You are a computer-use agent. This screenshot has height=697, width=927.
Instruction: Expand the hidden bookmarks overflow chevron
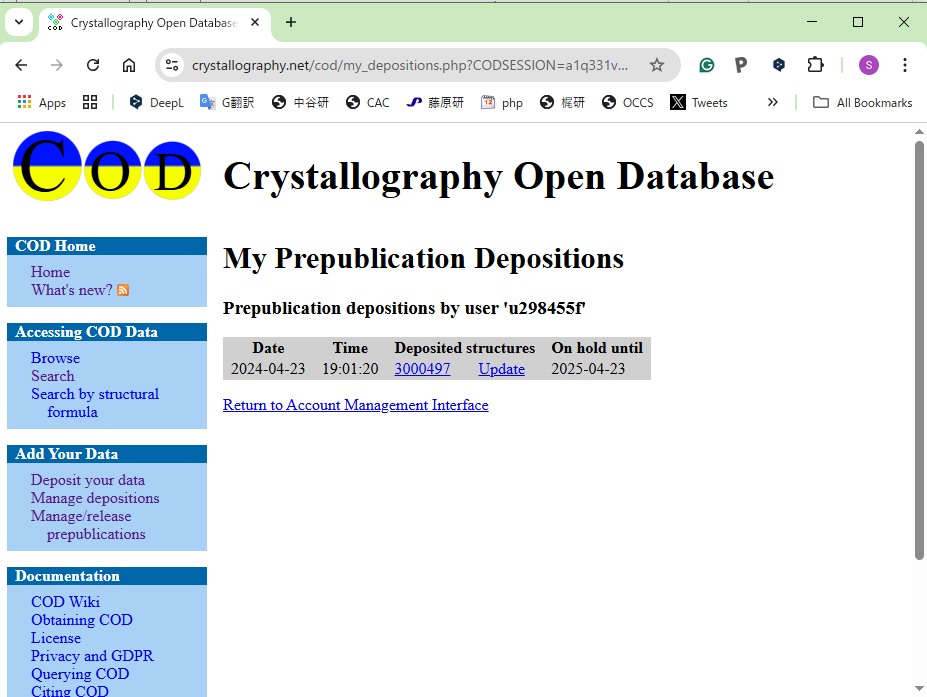(x=772, y=102)
